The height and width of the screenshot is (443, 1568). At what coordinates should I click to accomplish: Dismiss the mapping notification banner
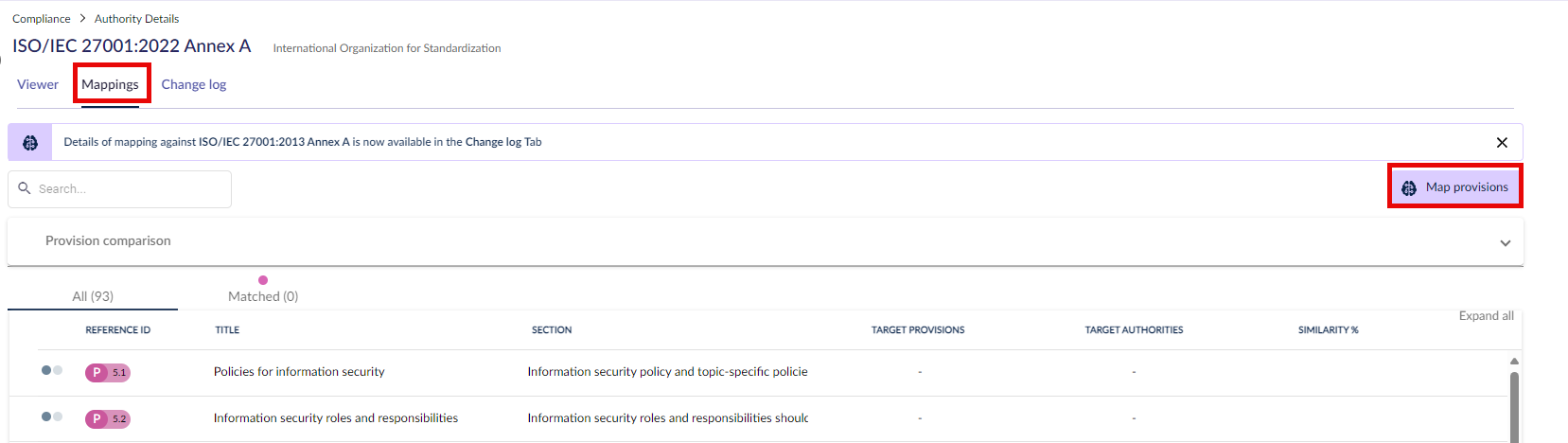pos(1502,142)
